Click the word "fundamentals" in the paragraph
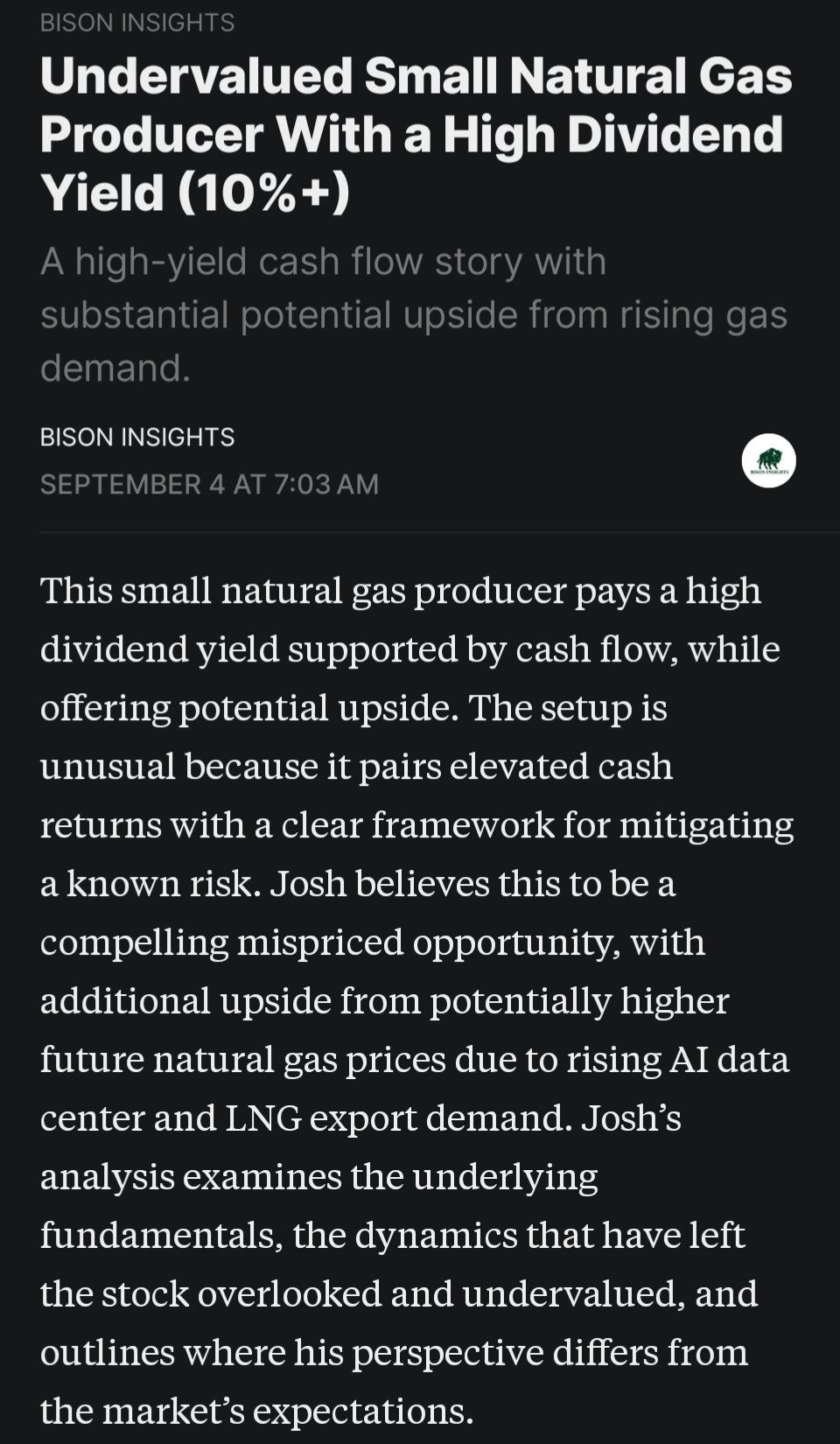The image size is (840, 1444). coord(161,1236)
